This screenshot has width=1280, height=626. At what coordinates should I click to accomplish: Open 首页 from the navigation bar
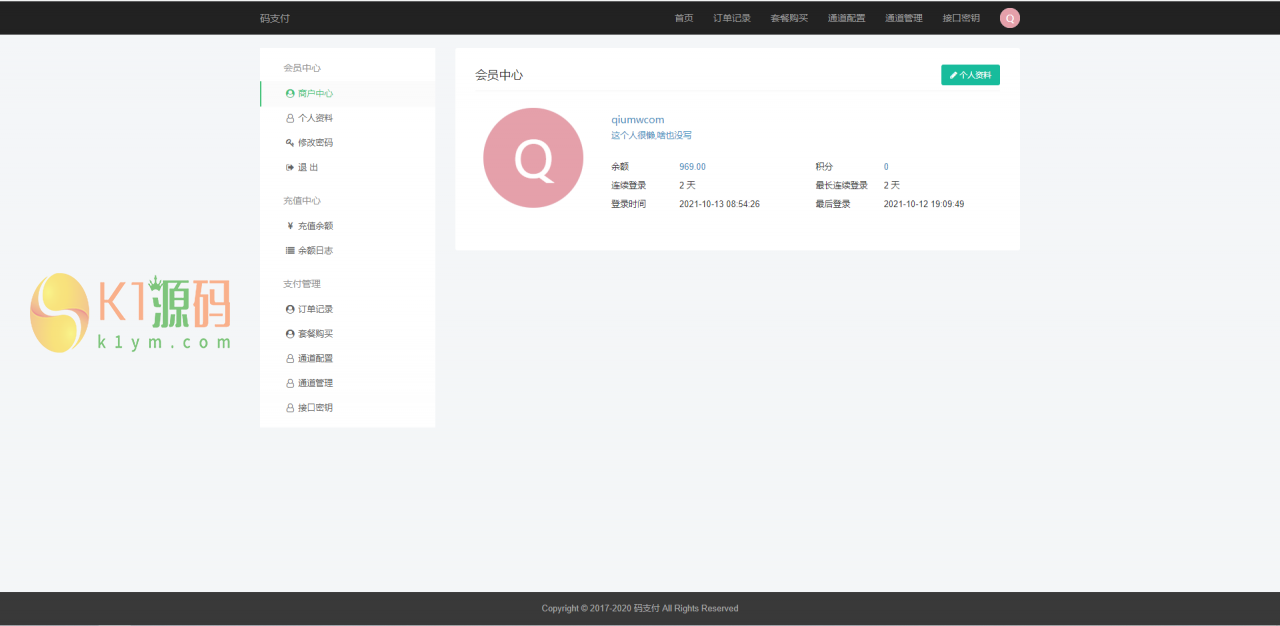coord(684,17)
